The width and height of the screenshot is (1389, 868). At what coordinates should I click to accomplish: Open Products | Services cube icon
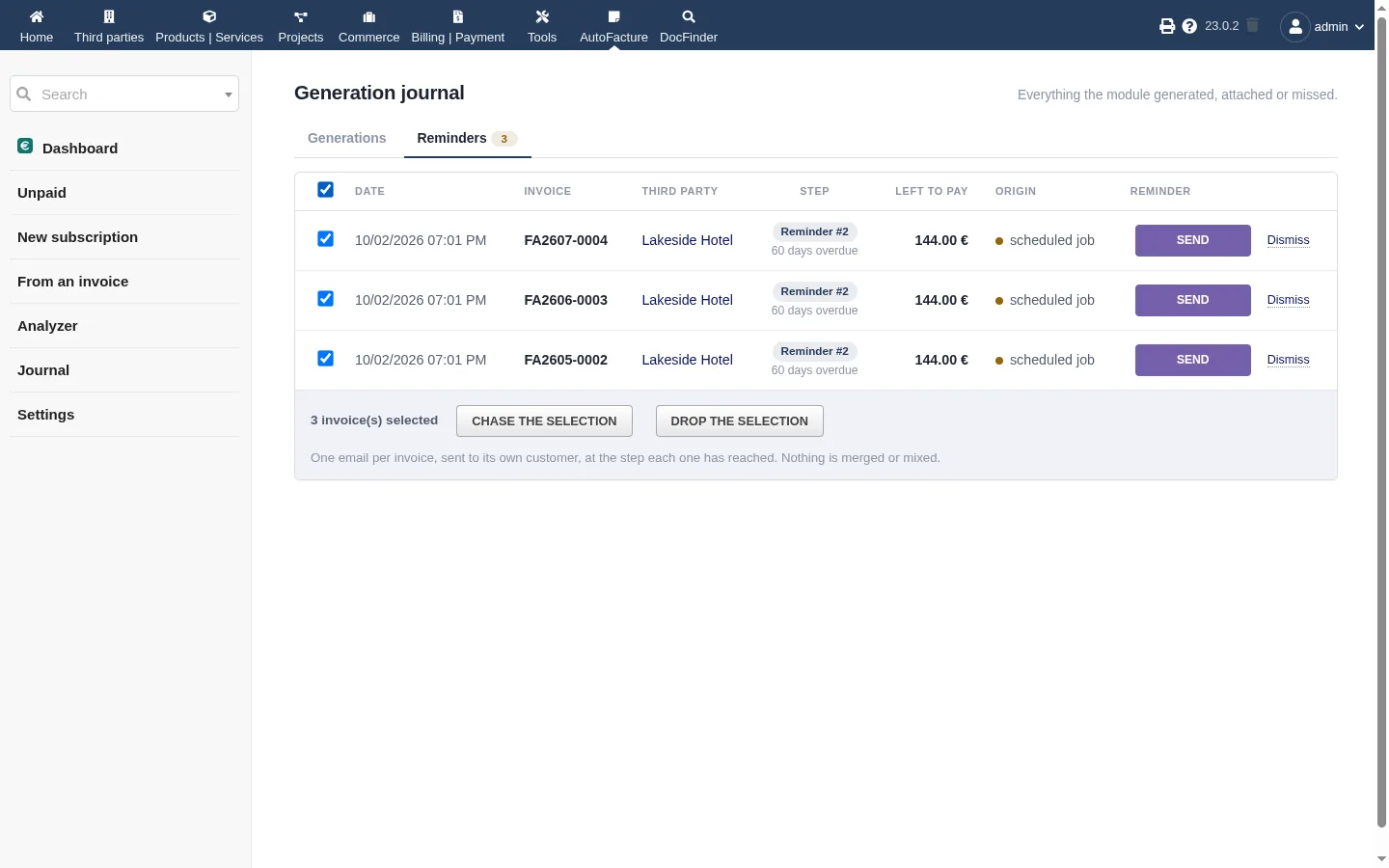pyautogui.click(x=209, y=16)
